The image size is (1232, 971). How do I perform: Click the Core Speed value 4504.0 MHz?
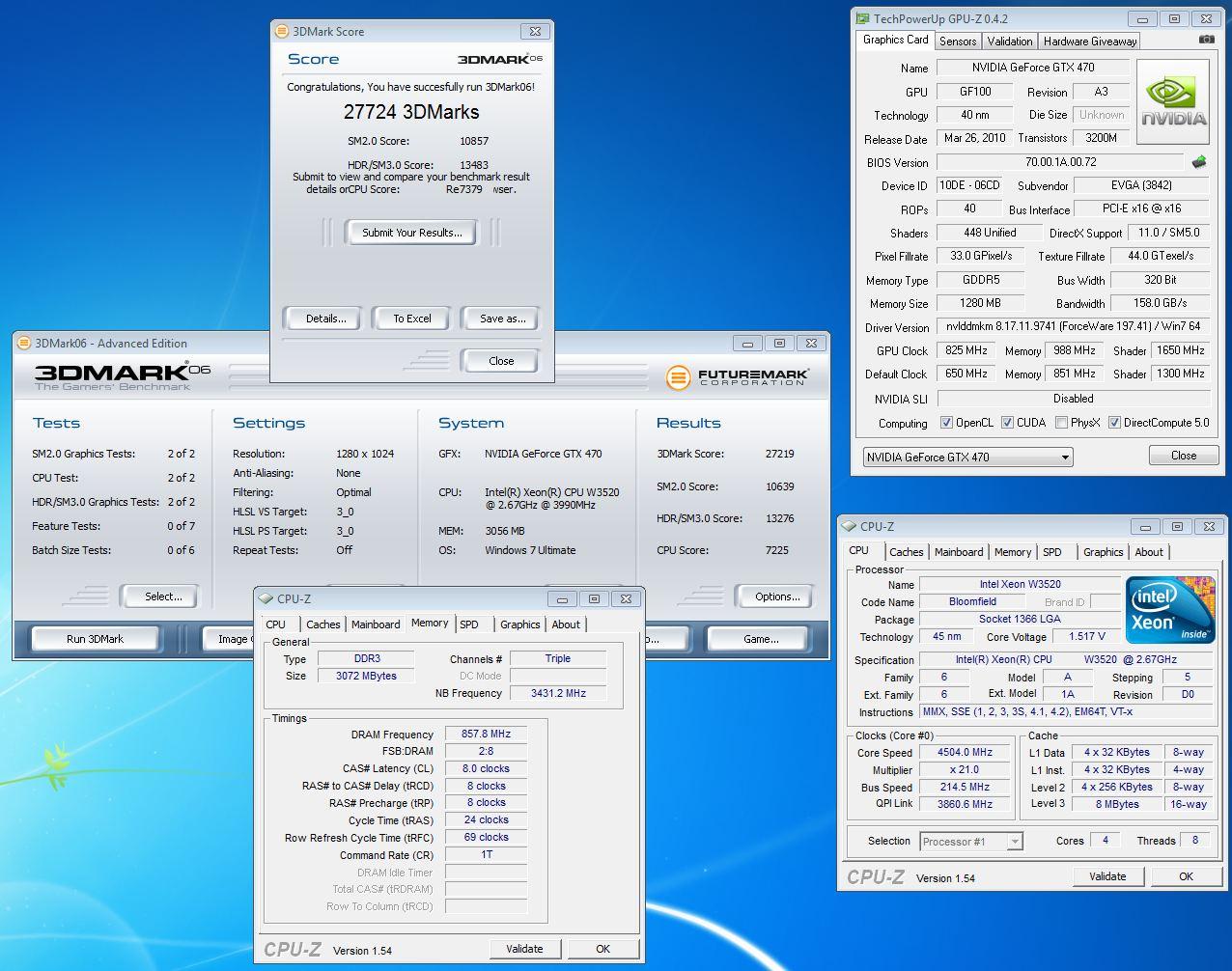tap(965, 752)
